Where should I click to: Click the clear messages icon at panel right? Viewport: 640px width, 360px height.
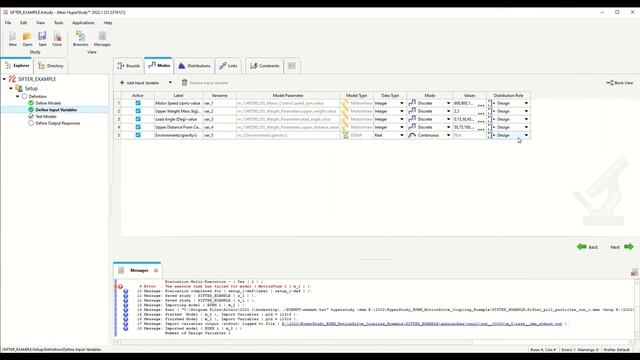point(634,272)
